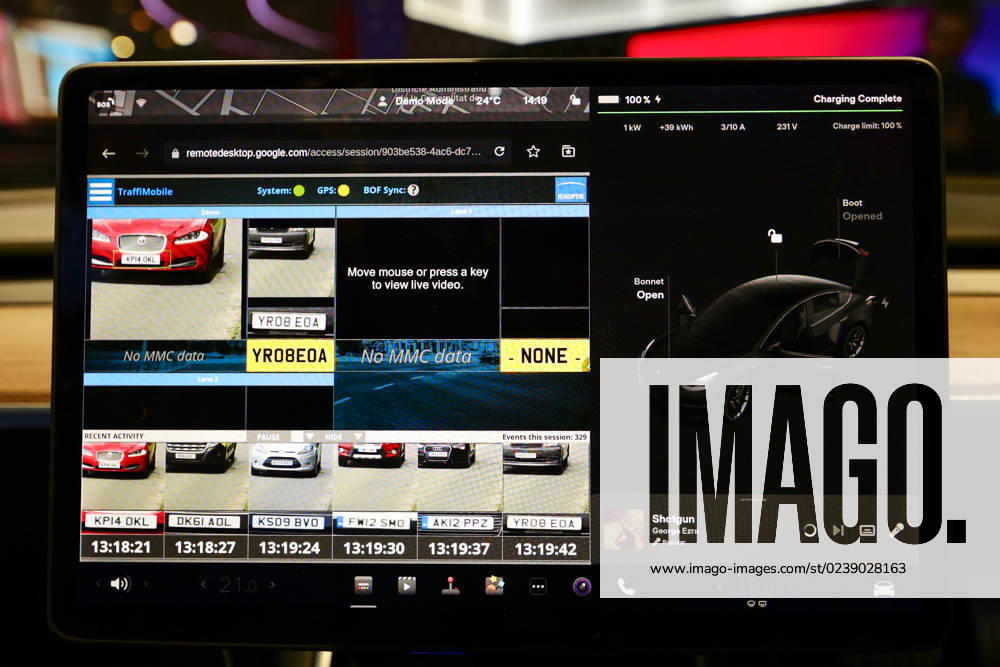Image resolution: width=1000 pixels, height=667 pixels.
Task: Click the HIDE button in Recent Activity
Action: click(334, 437)
